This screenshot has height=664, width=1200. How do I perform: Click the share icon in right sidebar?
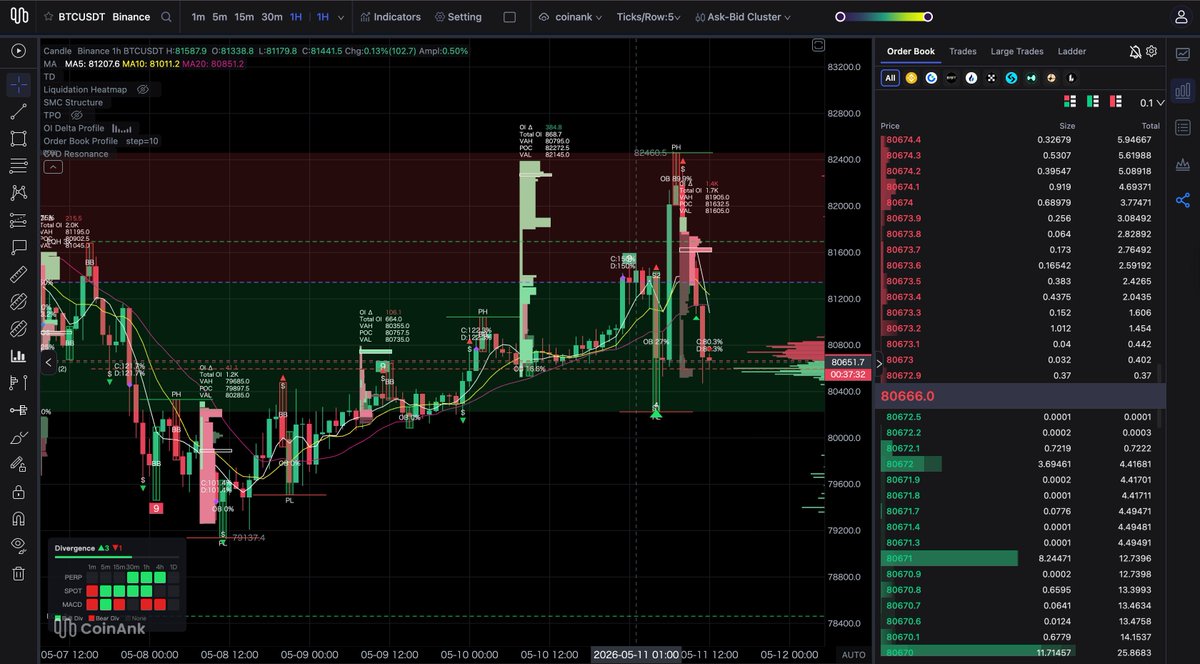(1183, 200)
